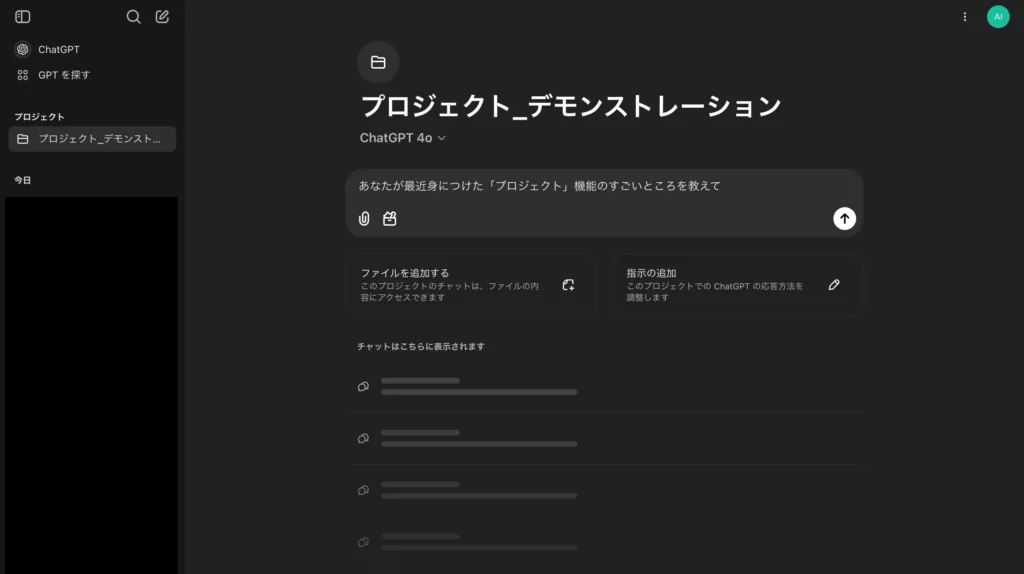The image size is (1024, 574).
Task: Click the pencil icon in 指示の追加
Action: (834, 285)
